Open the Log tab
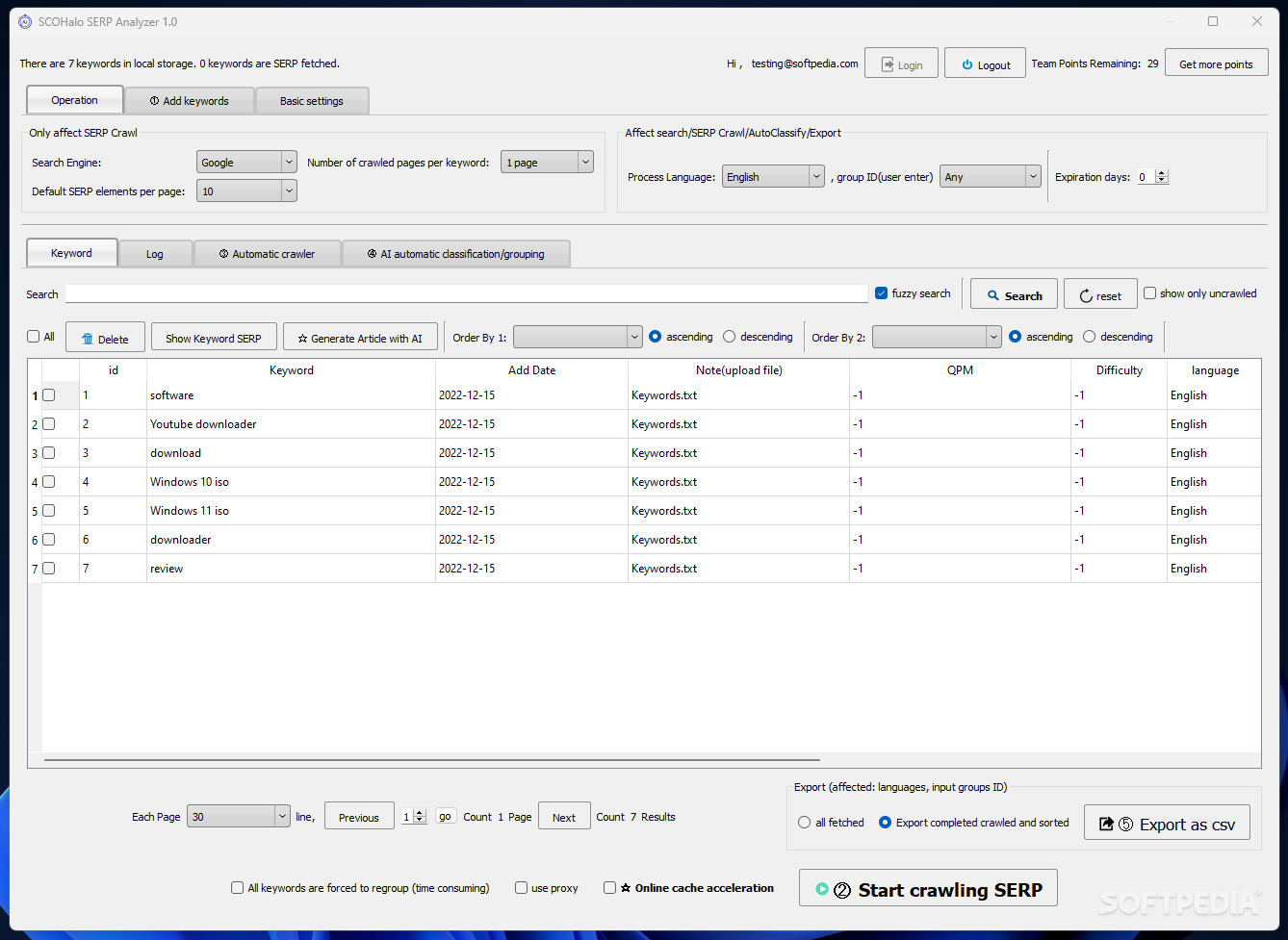The image size is (1288, 940). (155, 254)
